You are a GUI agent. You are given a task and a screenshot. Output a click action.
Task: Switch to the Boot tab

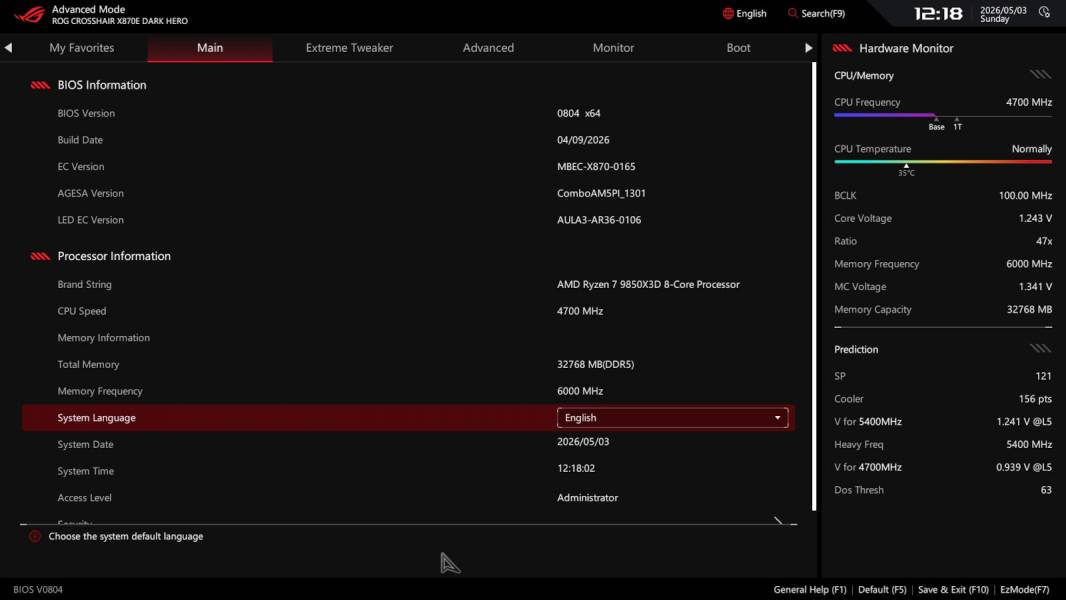coord(738,48)
